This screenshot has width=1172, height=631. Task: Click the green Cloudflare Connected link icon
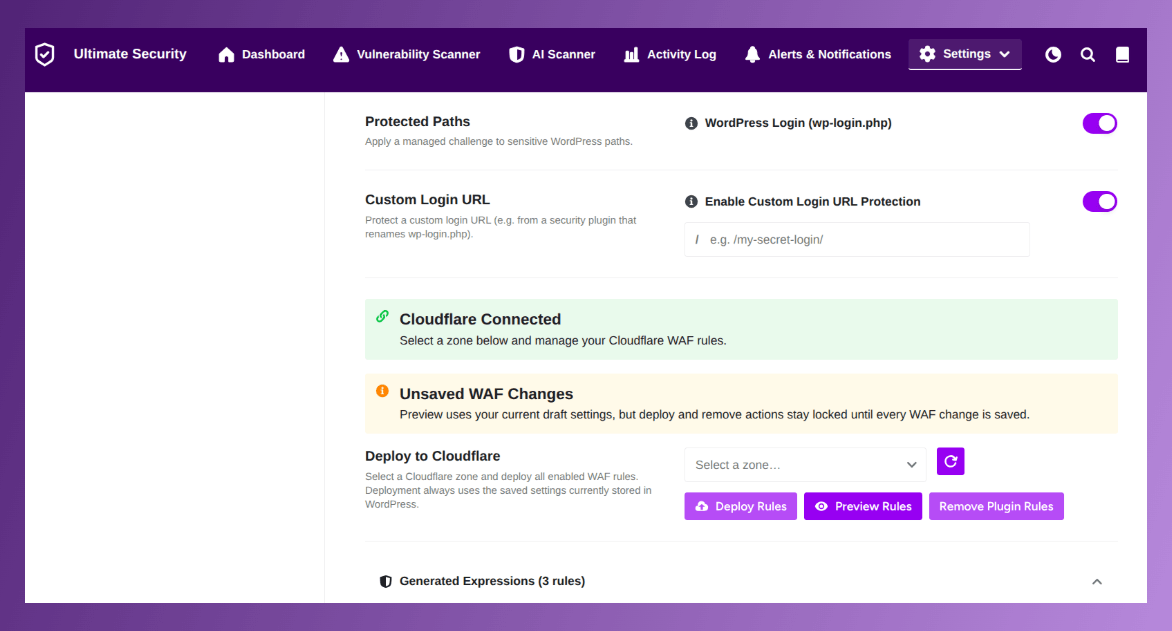coord(382,316)
